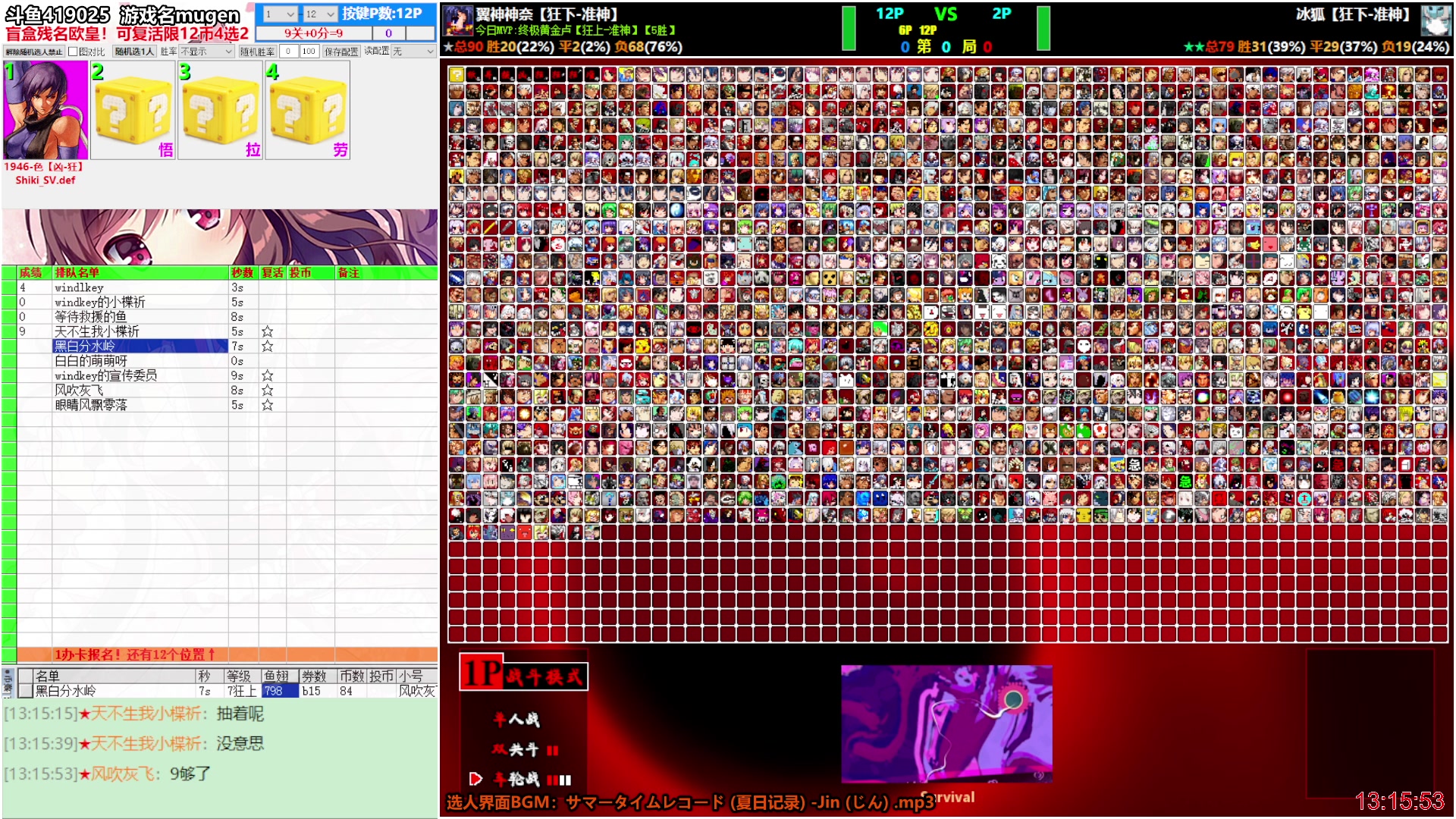Click the 鱼翅 column header
Screen dimensions: 1456x819
(x=280, y=676)
